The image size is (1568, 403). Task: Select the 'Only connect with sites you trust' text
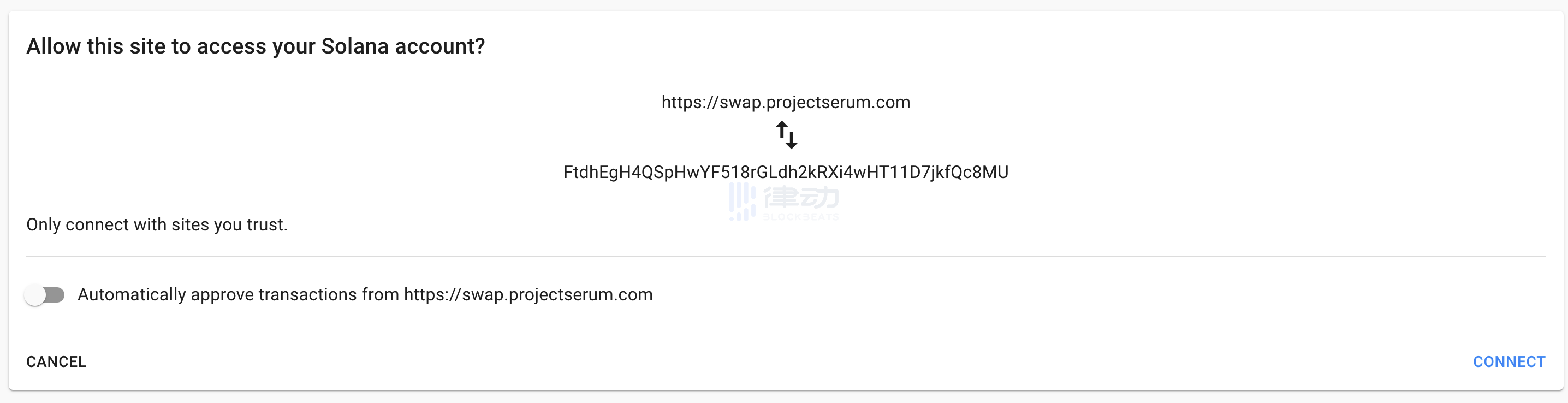pos(157,224)
